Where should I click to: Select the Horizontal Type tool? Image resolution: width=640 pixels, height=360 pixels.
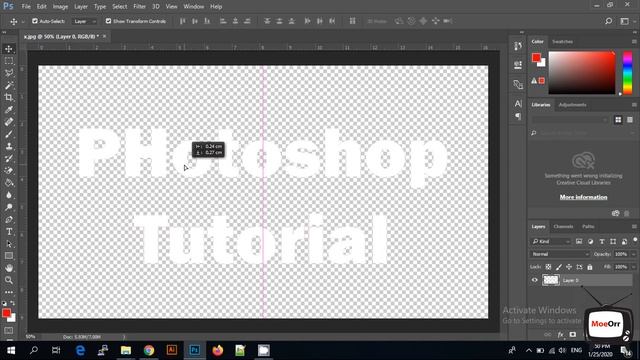(9, 232)
